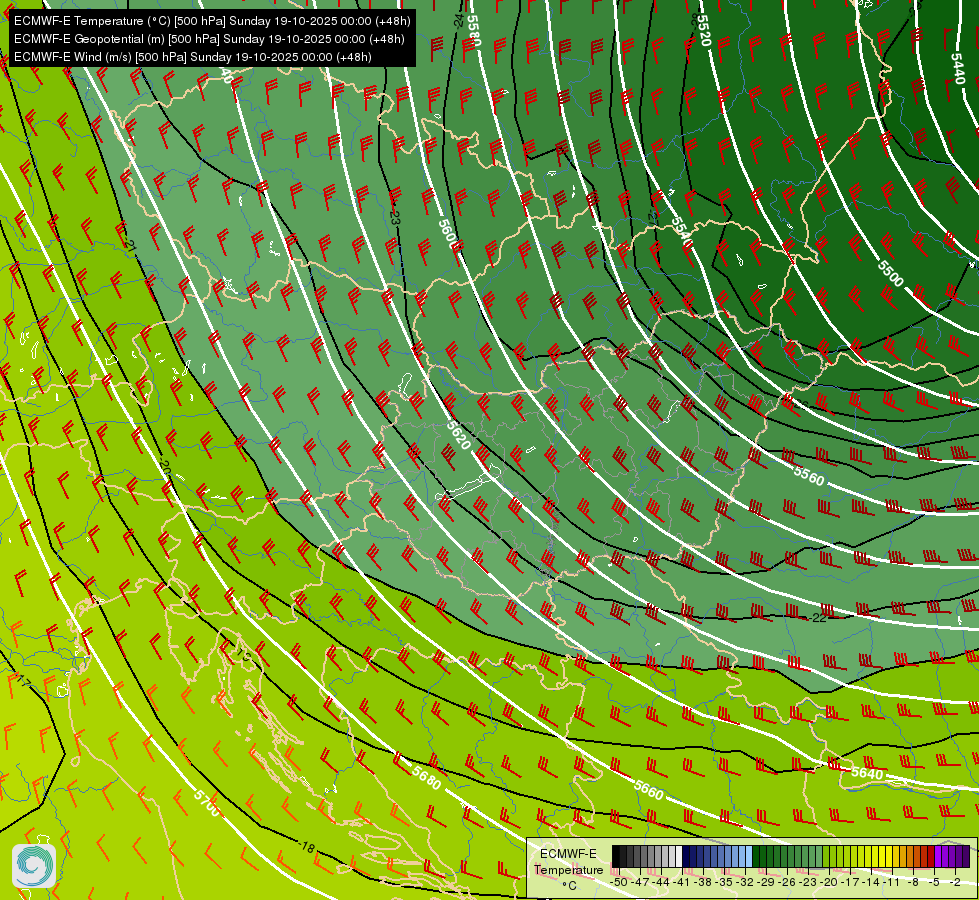
Task: Click the 5640 geopotential contour label
Action: click(x=867, y=773)
